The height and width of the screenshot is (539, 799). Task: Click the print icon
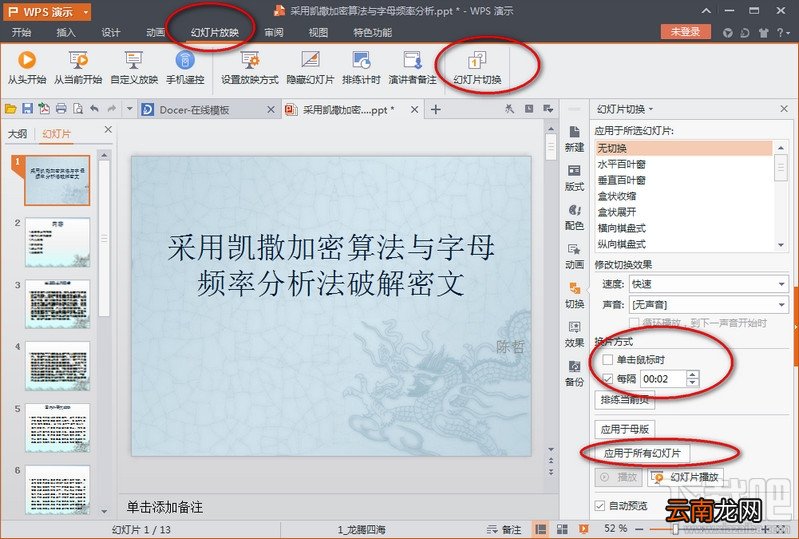[61, 109]
